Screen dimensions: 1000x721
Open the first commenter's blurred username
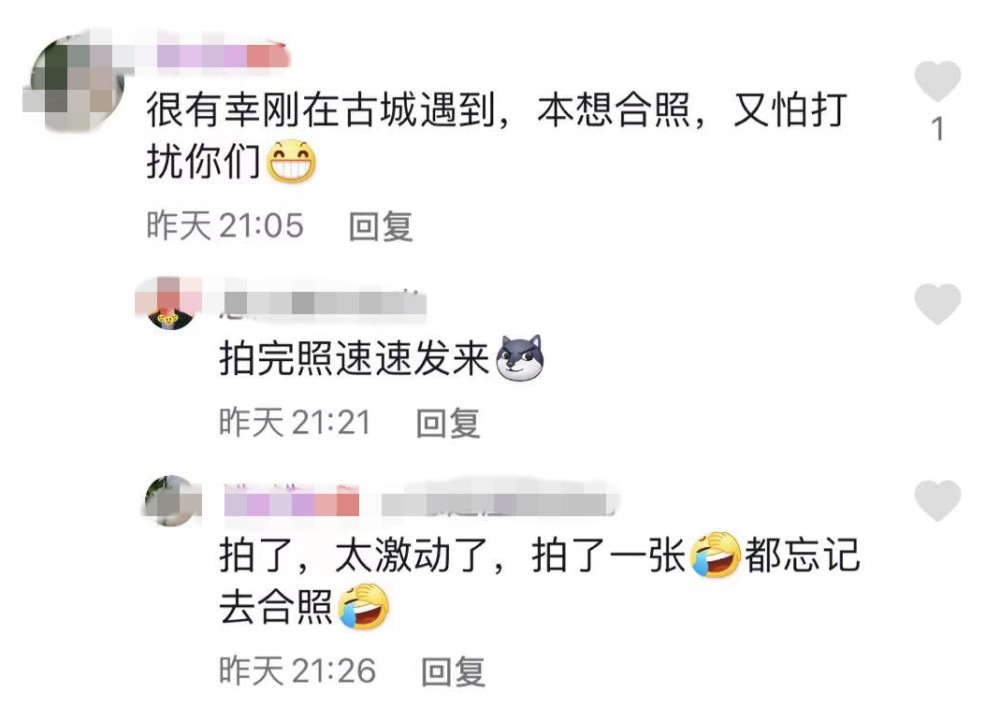pos(223,55)
